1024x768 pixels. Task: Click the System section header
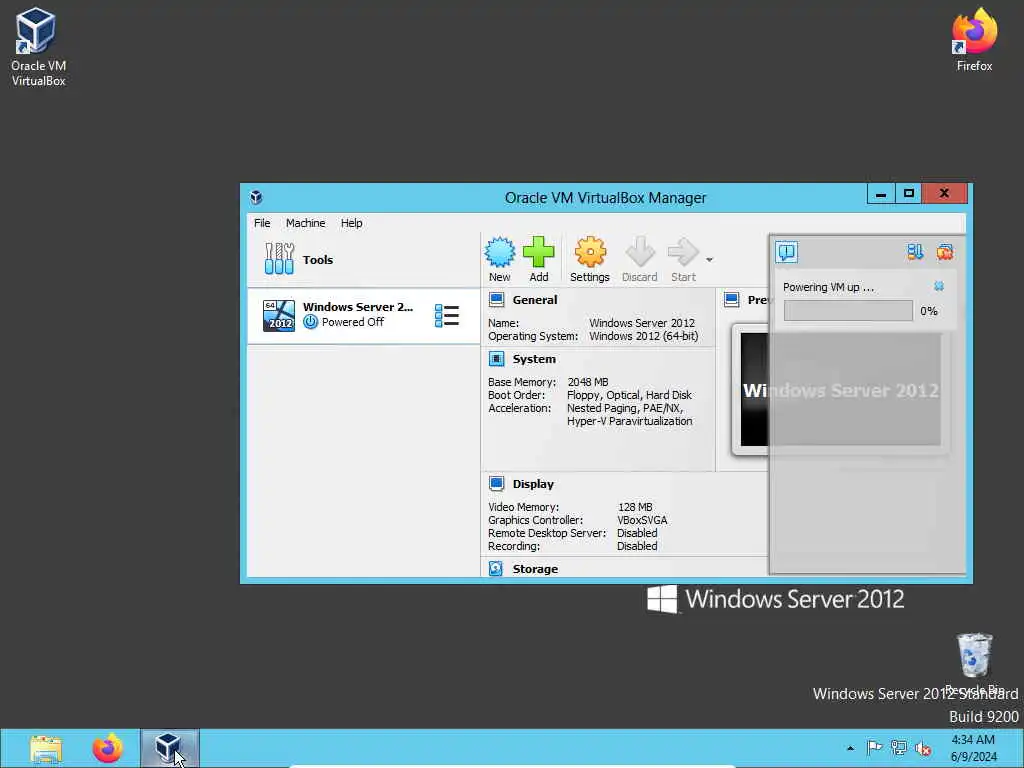(x=534, y=359)
